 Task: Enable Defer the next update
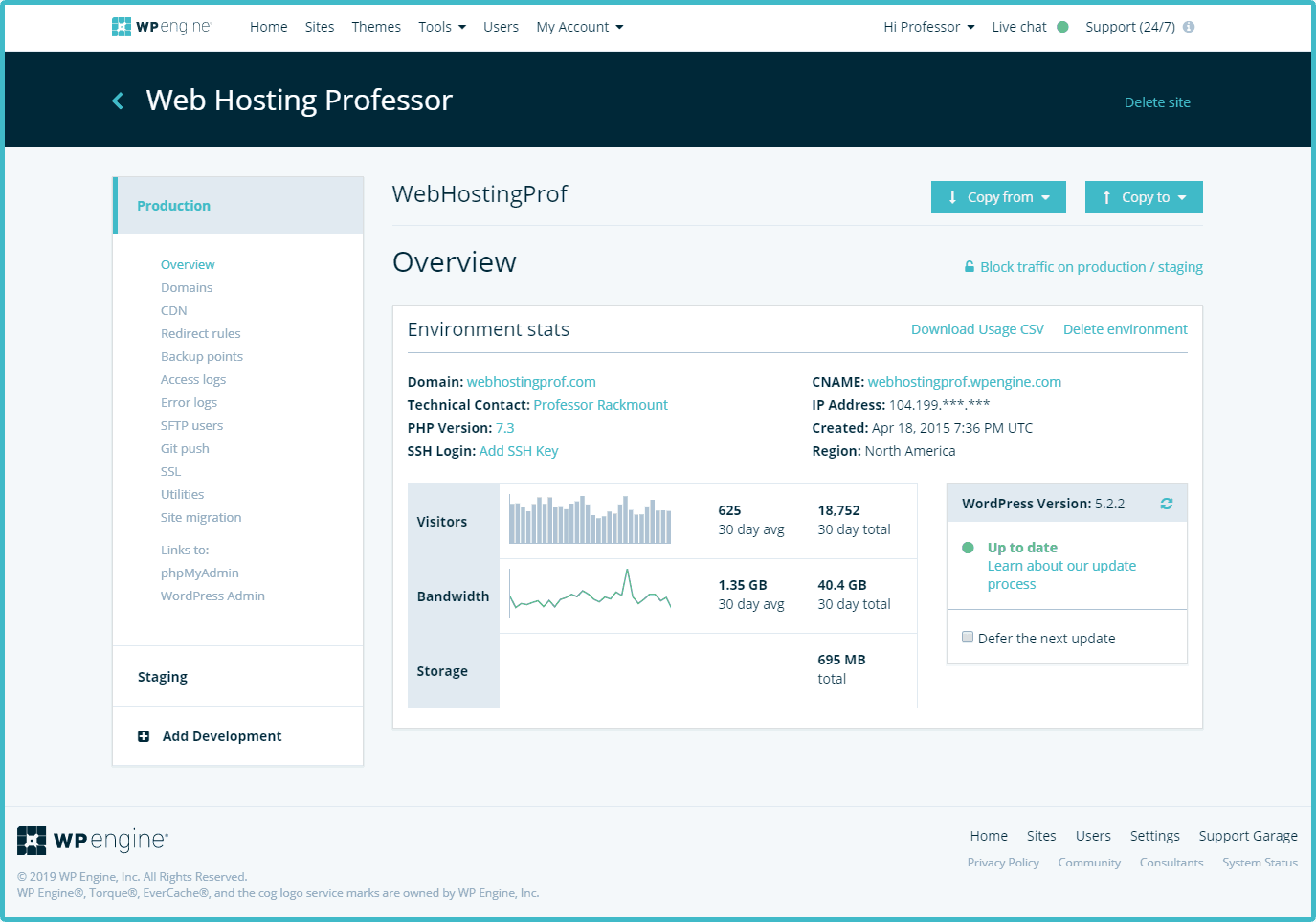click(968, 636)
